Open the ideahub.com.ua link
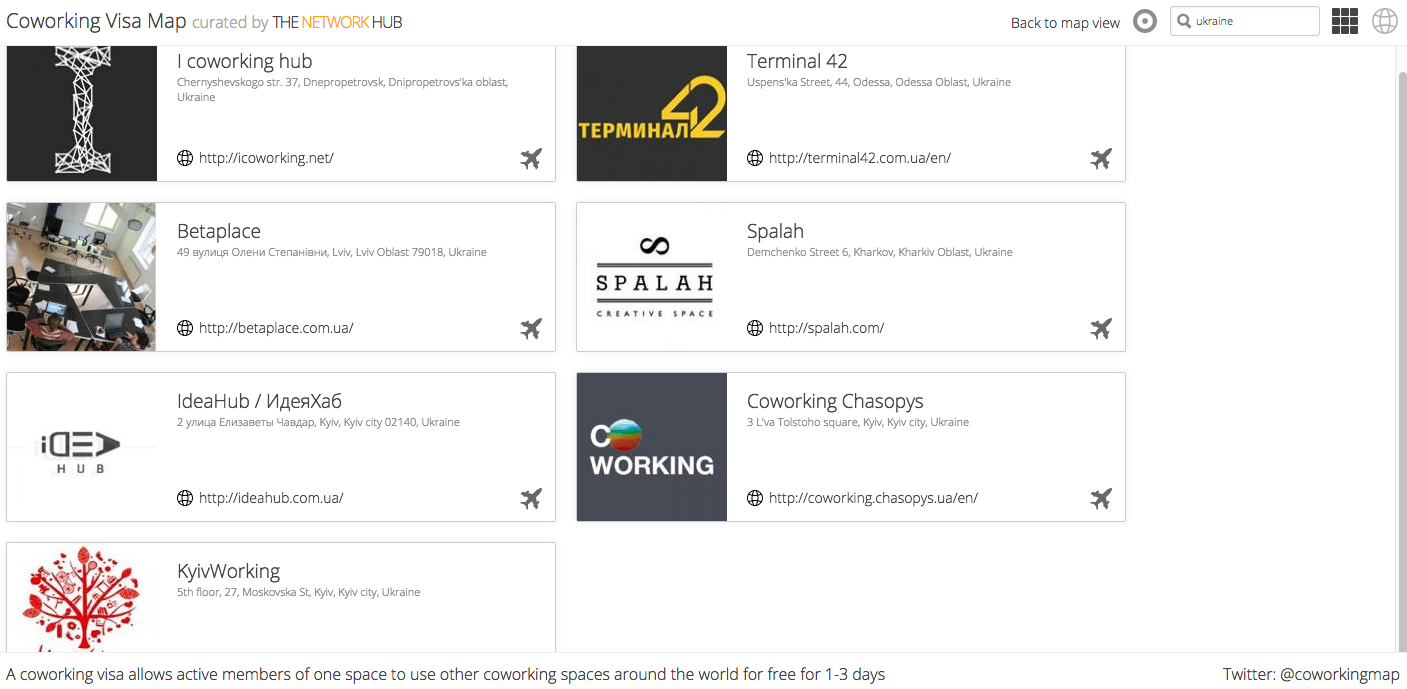Image resolution: width=1407 pixels, height=689 pixels. tap(271, 498)
